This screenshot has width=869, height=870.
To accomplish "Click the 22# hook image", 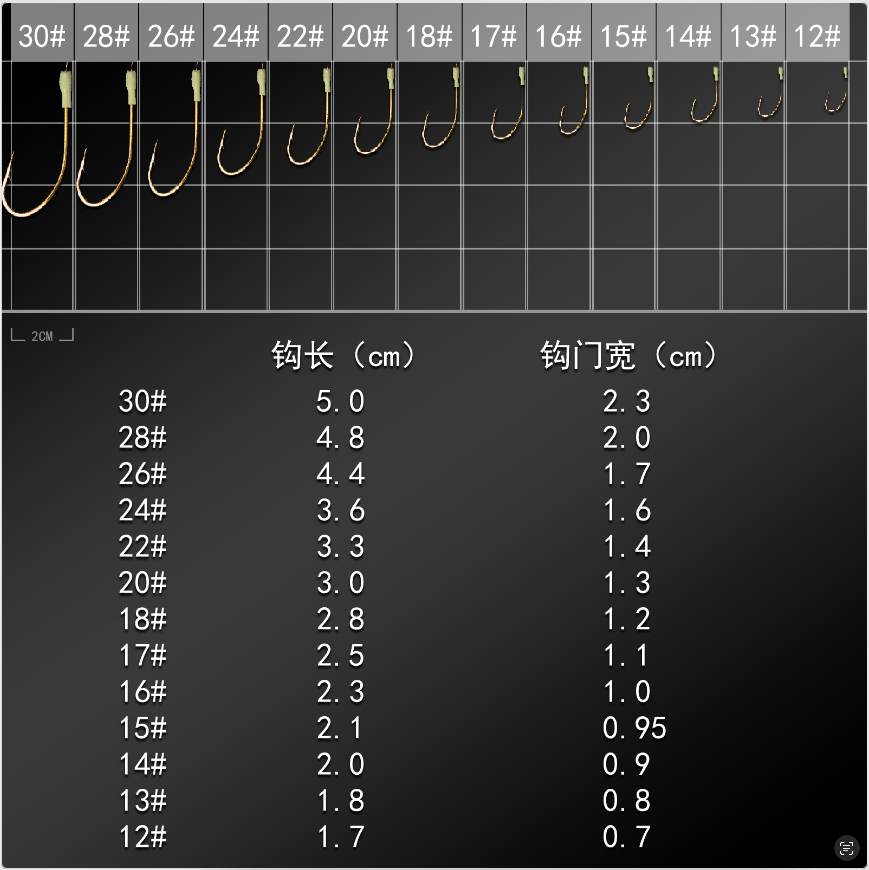I will [307, 130].
